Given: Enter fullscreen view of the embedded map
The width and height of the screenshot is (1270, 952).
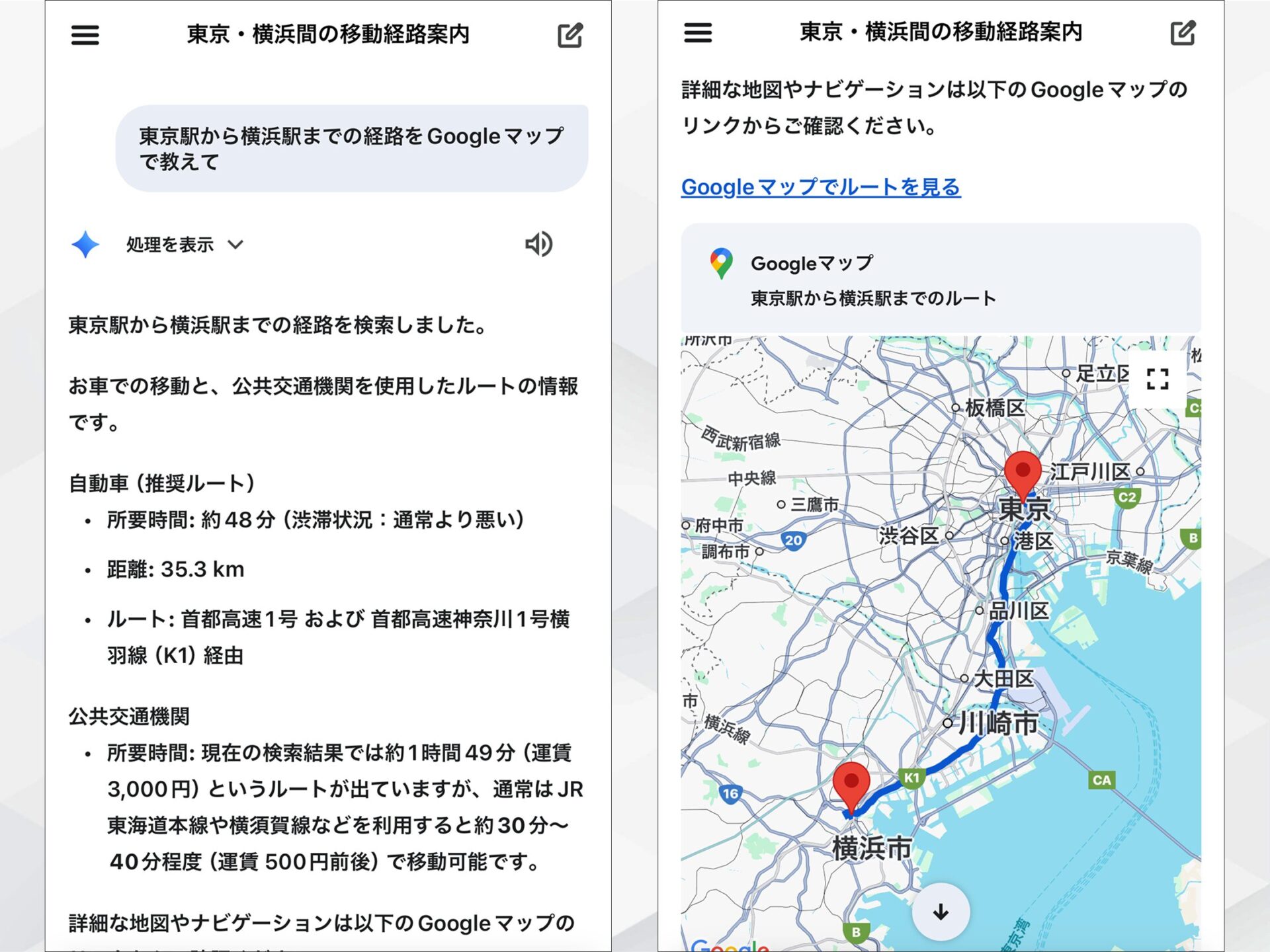Looking at the screenshot, I should tap(1159, 377).
